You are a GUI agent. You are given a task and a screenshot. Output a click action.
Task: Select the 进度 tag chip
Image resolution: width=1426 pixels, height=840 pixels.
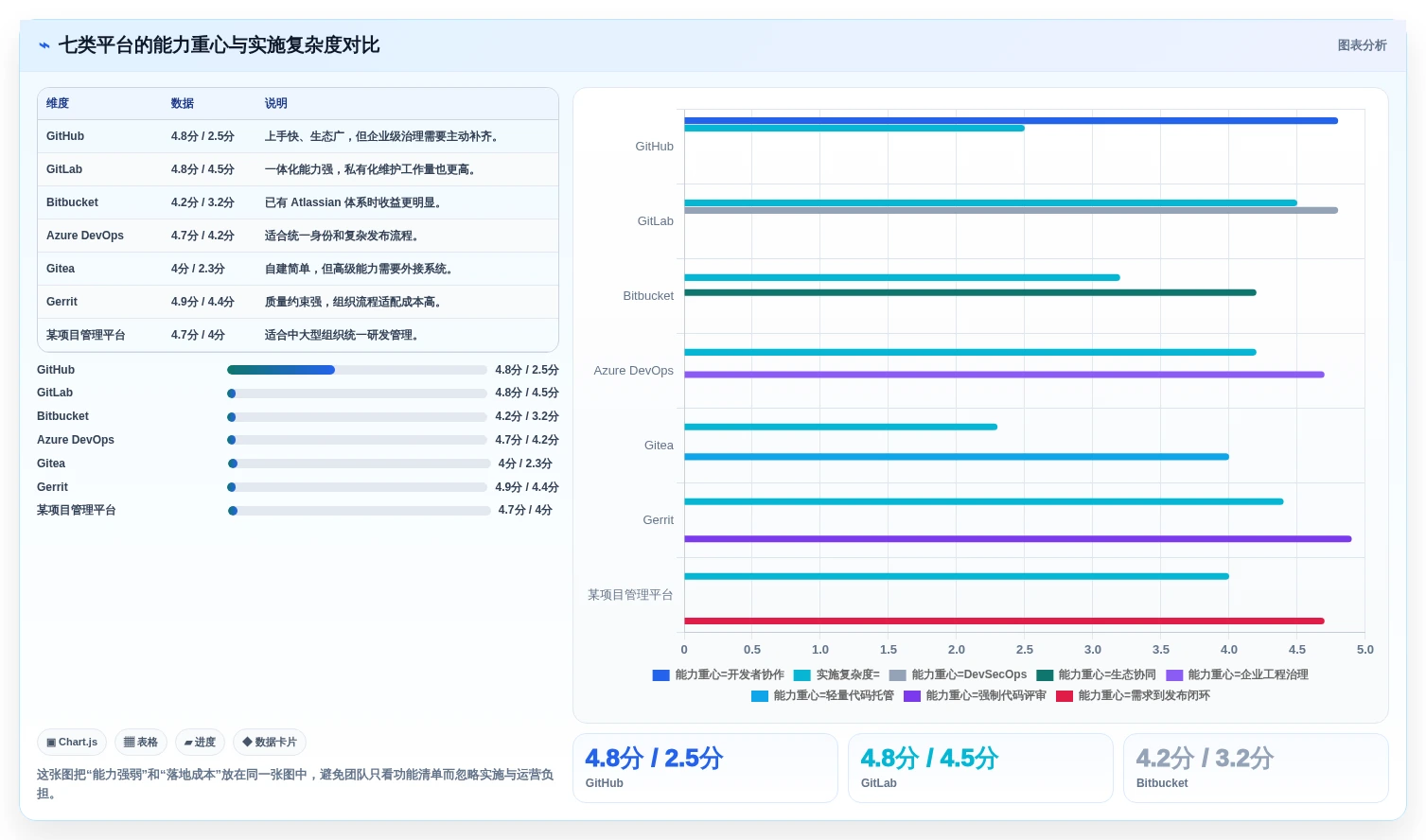200,743
